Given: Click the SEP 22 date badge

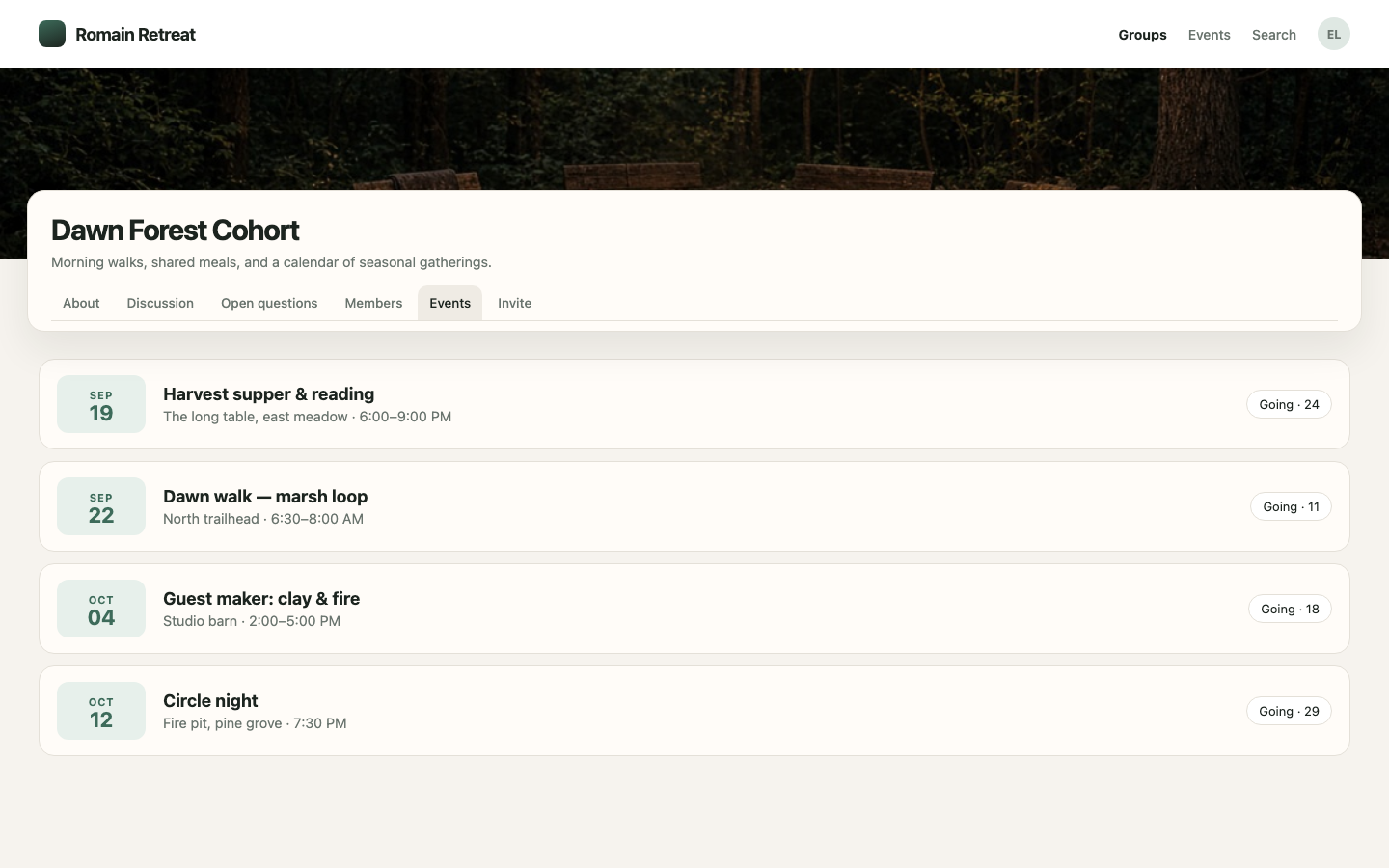Looking at the screenshot, I should [101, 506].
